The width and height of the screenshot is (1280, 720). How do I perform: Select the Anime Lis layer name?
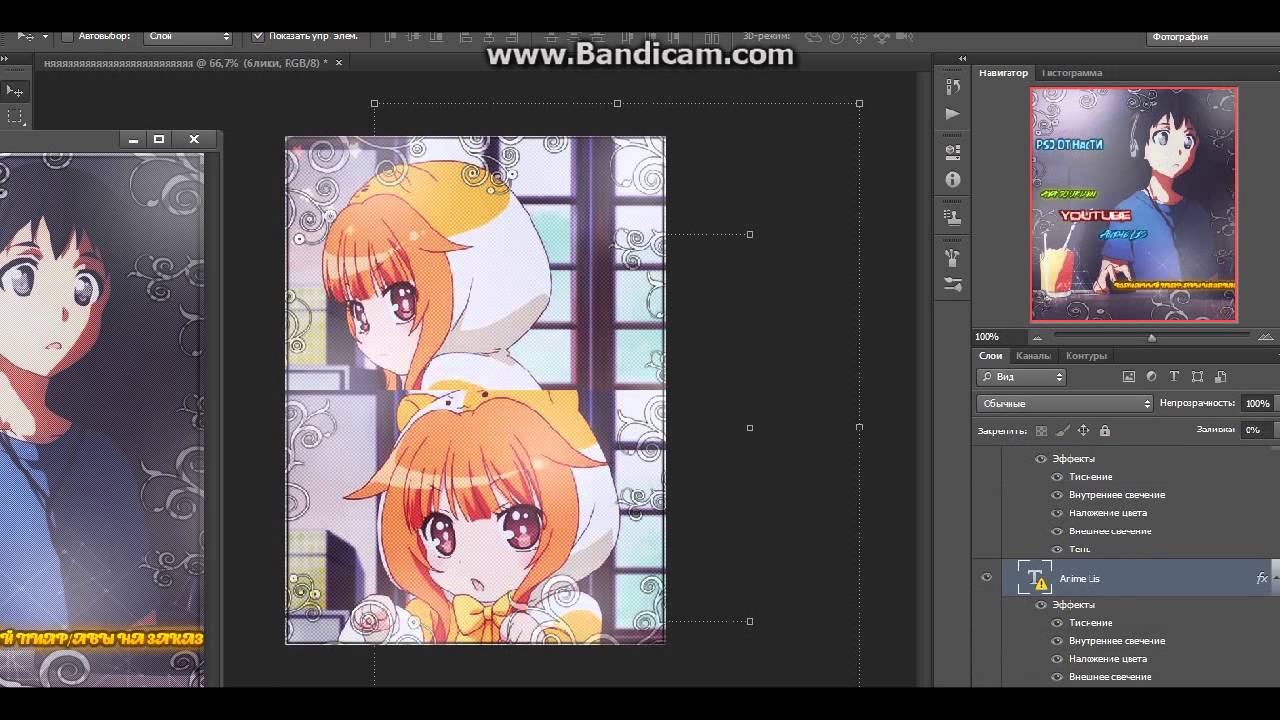(1079, 579)
